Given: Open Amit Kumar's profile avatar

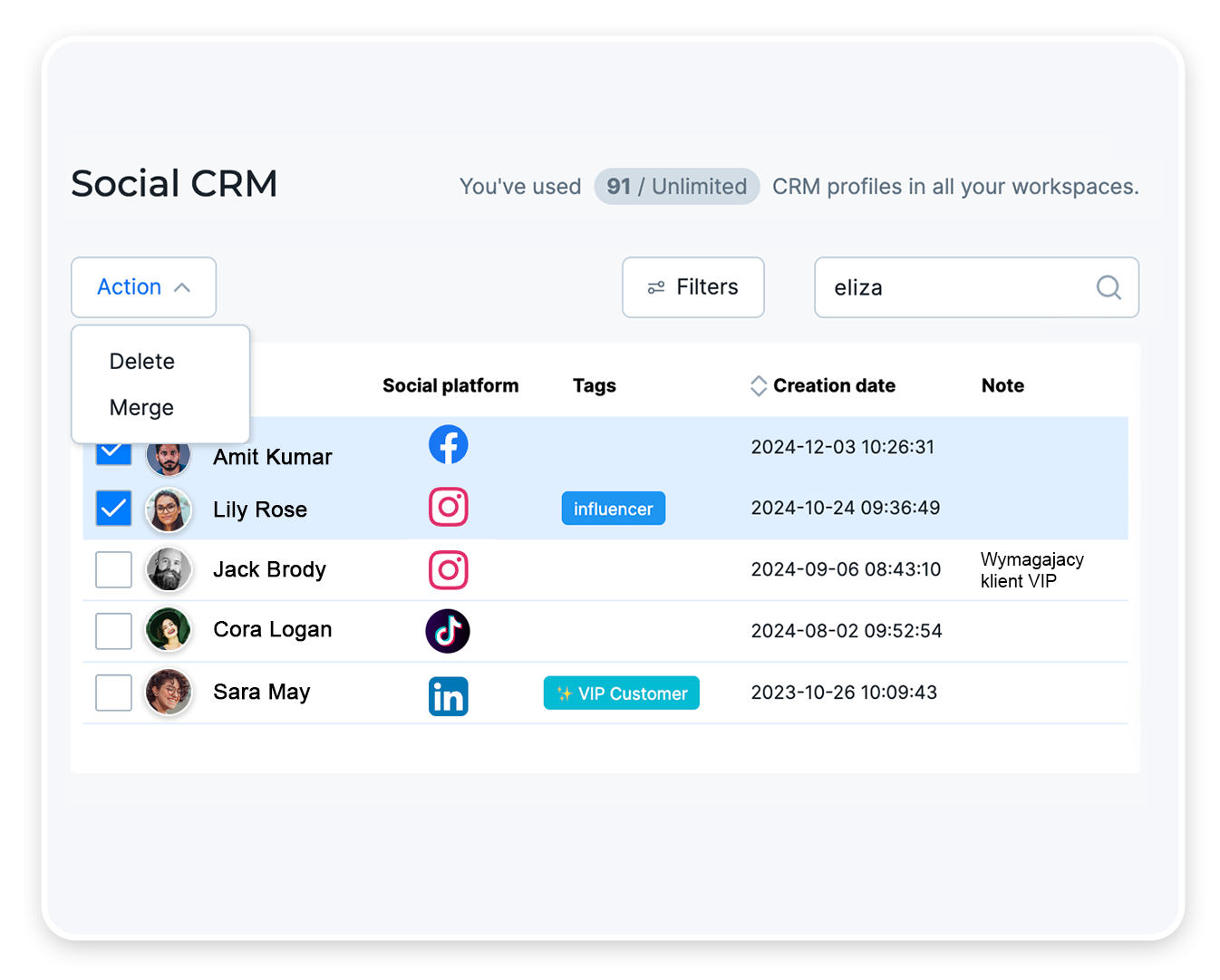Looking at the screenshot, I should [x=169, y=456].
